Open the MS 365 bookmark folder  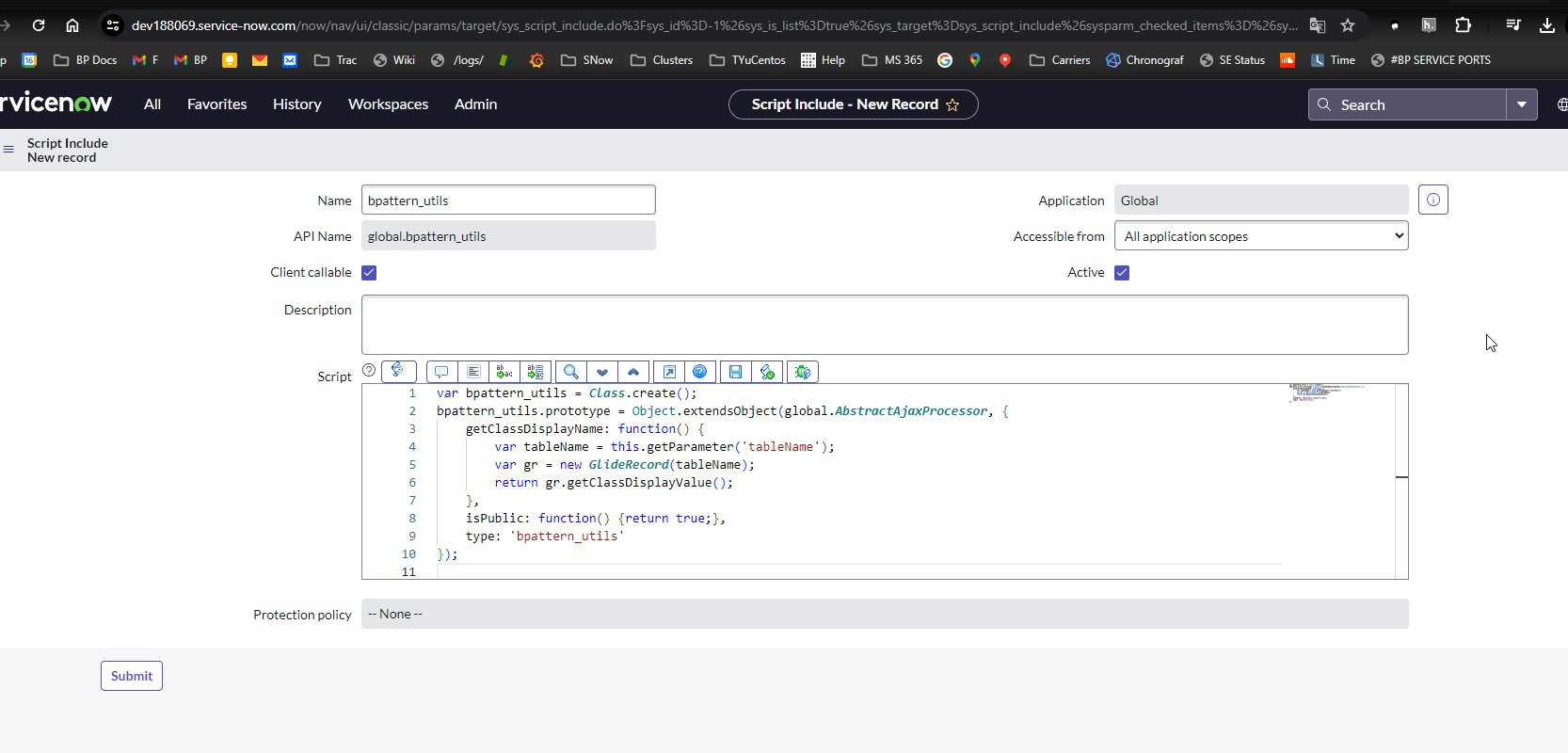(x=892, y=60)
